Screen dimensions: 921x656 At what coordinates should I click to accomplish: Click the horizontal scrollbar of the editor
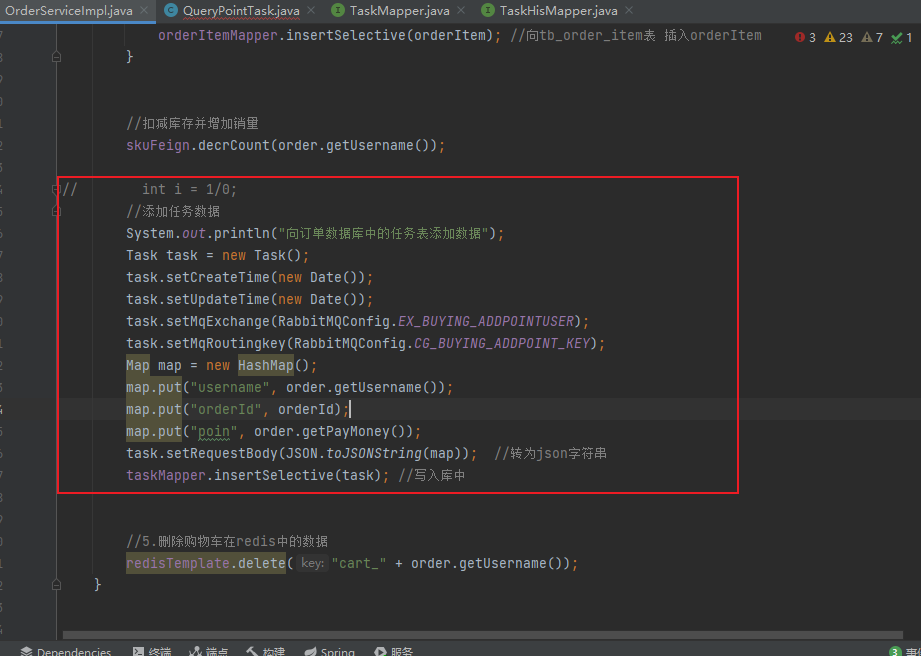click(x=482, y=635)
